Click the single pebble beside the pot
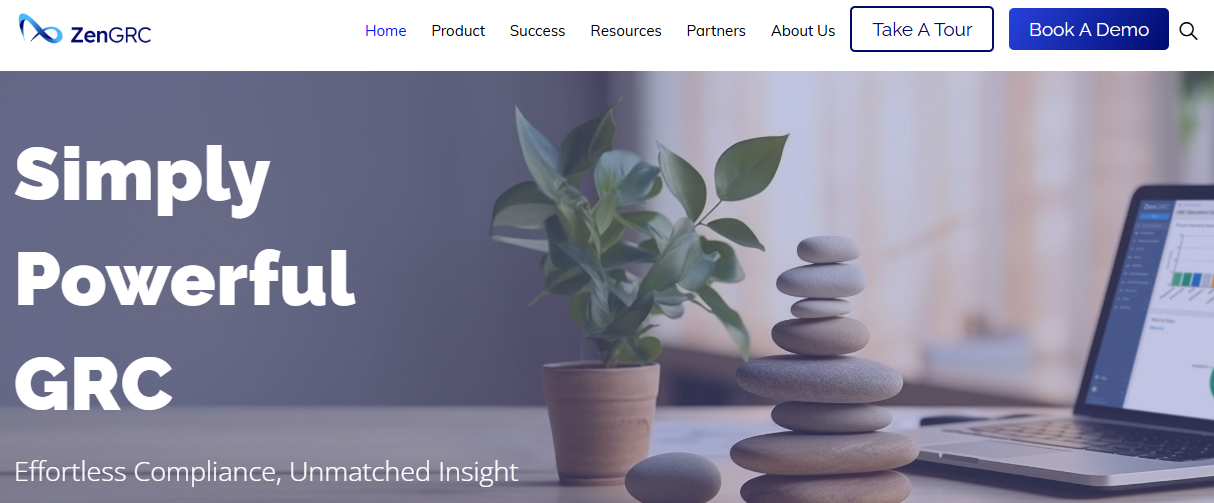Viewport: 1214px width, 503px height. tap(673, 477)
